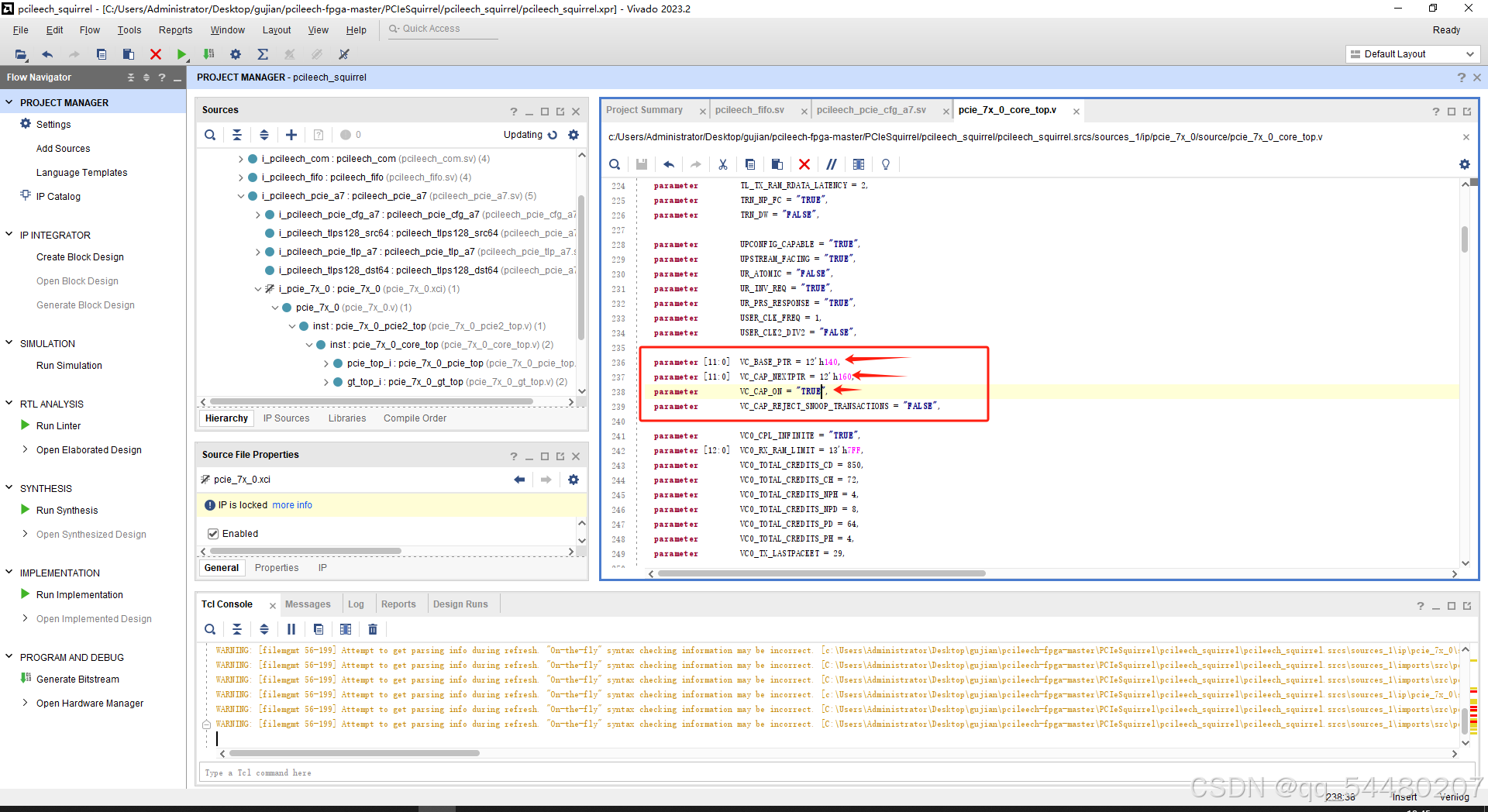Click the Open Project icon in main toolbar
The width and height of the screenshot is (1488, 812).
[21, 54]
